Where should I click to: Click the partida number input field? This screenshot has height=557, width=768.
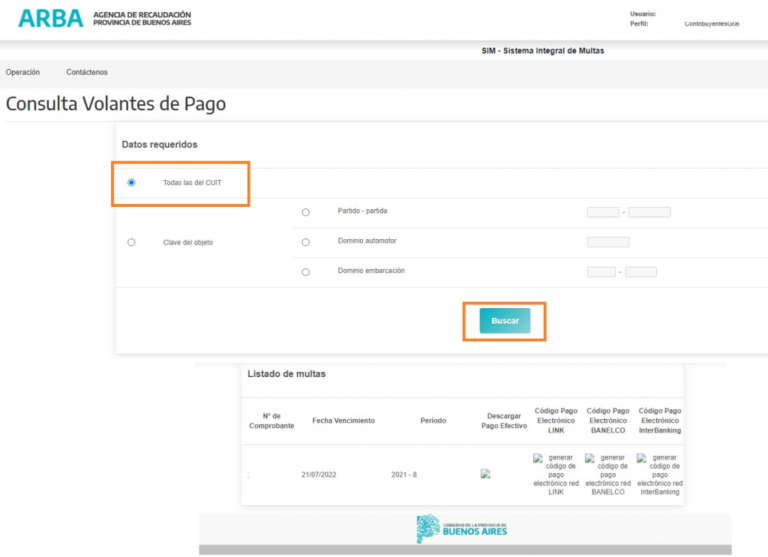649,212
